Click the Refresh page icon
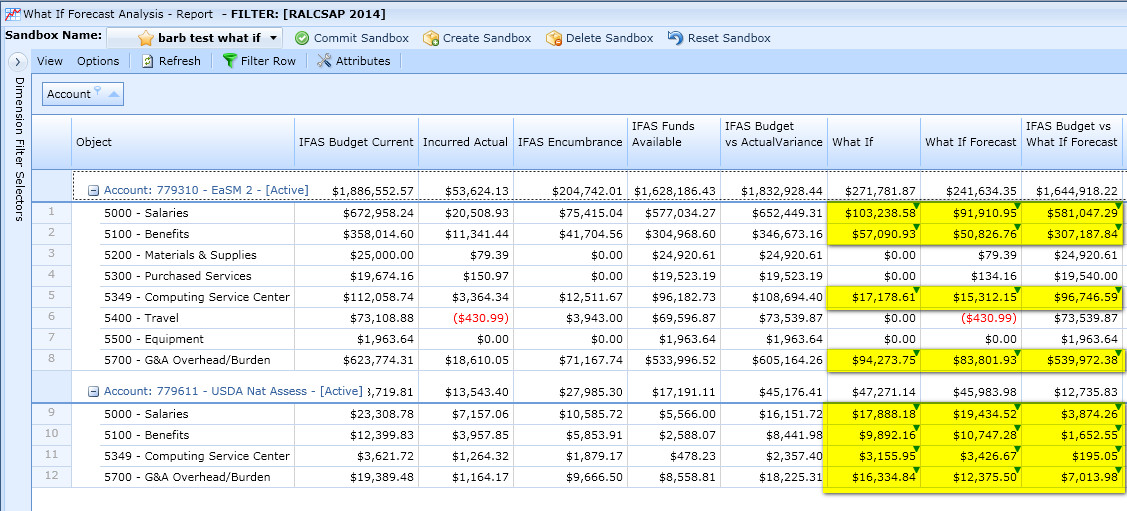The height and width of the screenshot is (511, 1127). click(x=147, y=61)
